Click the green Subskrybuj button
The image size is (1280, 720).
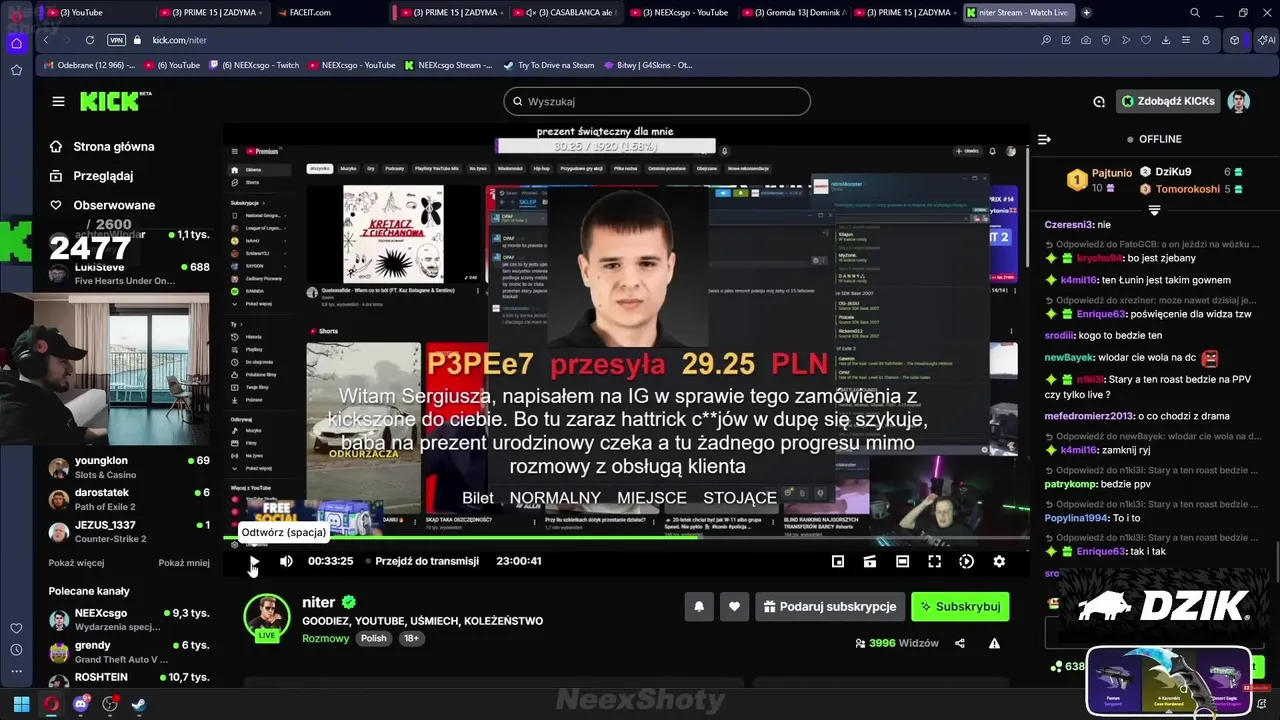[960, 606]
